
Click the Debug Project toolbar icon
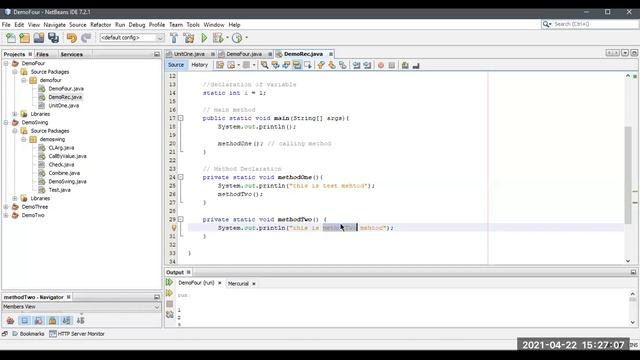(218, 38)
